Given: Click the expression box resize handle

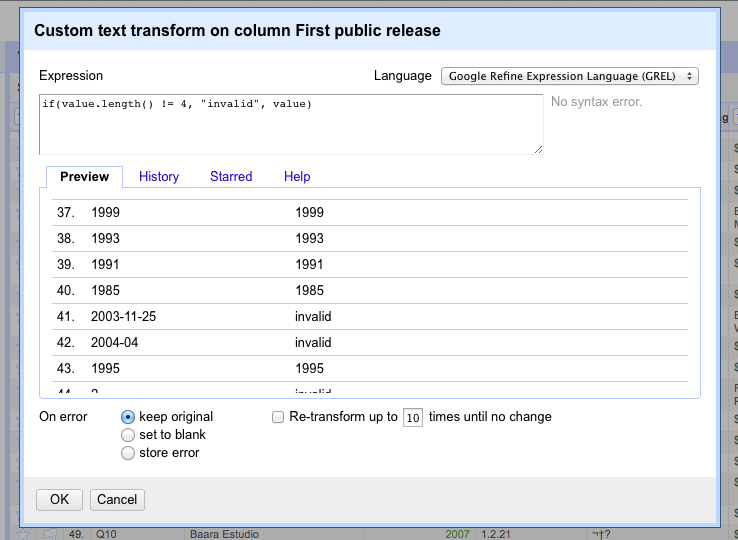Looking at the screenshot, I should click(539, 150).
